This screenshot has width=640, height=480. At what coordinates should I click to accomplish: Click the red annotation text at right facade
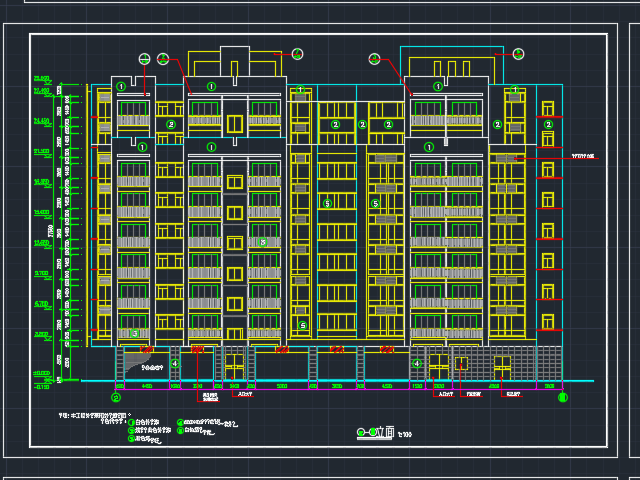coord(582,157)
